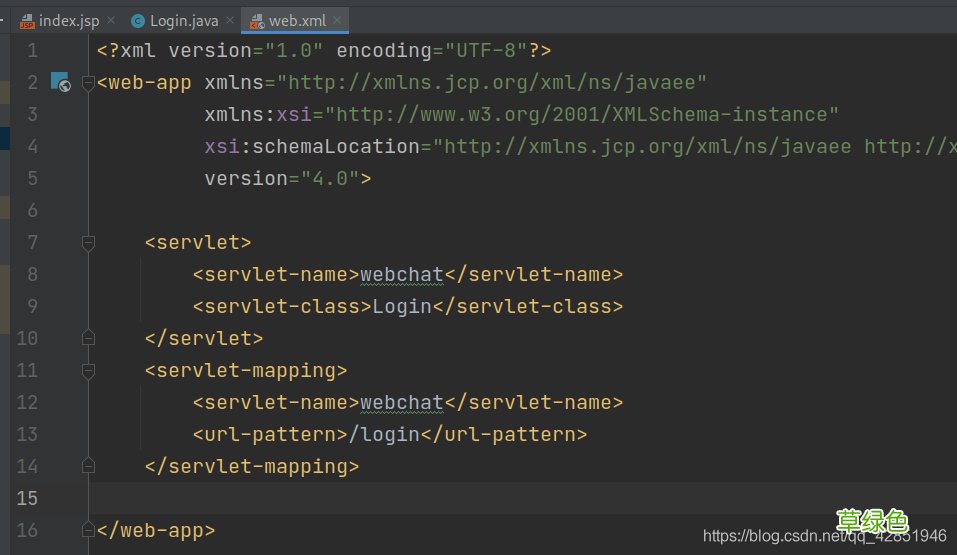Screen dimensions: 957x555
Task: Switch to the Login.java tab
Action: coord(175,21)
